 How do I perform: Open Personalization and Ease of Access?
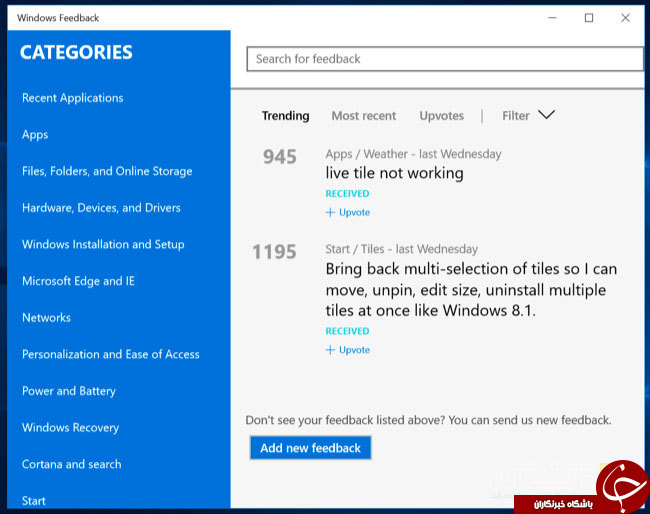point(111,354)
